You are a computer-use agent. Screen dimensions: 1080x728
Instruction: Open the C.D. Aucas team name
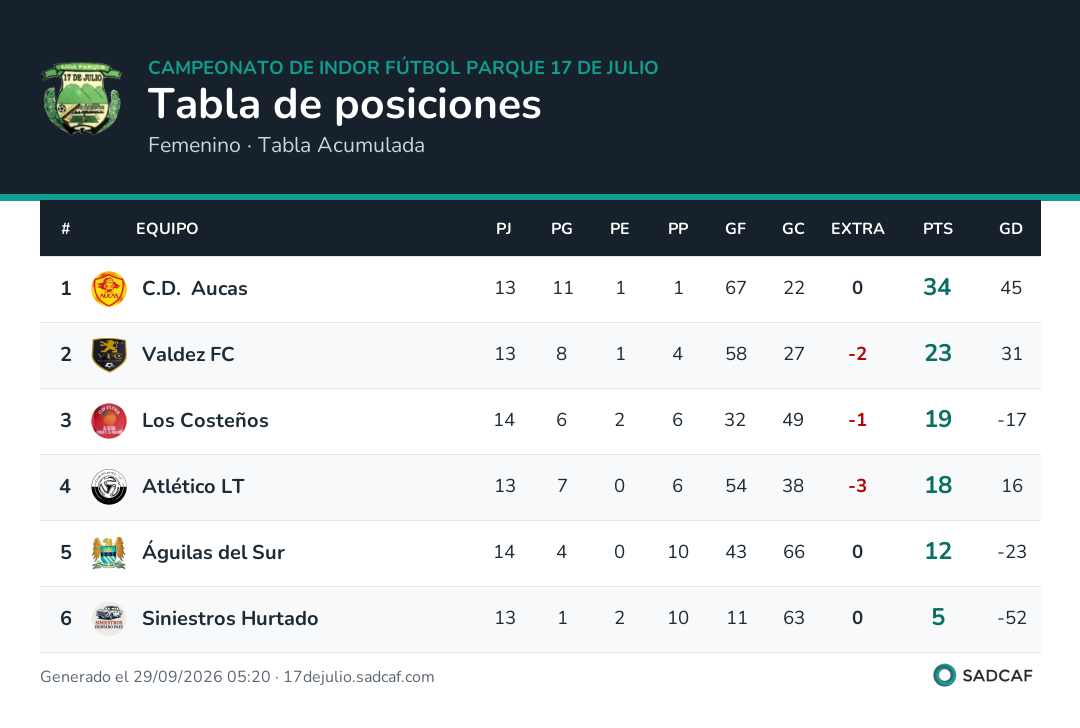(x=194, y=288)
